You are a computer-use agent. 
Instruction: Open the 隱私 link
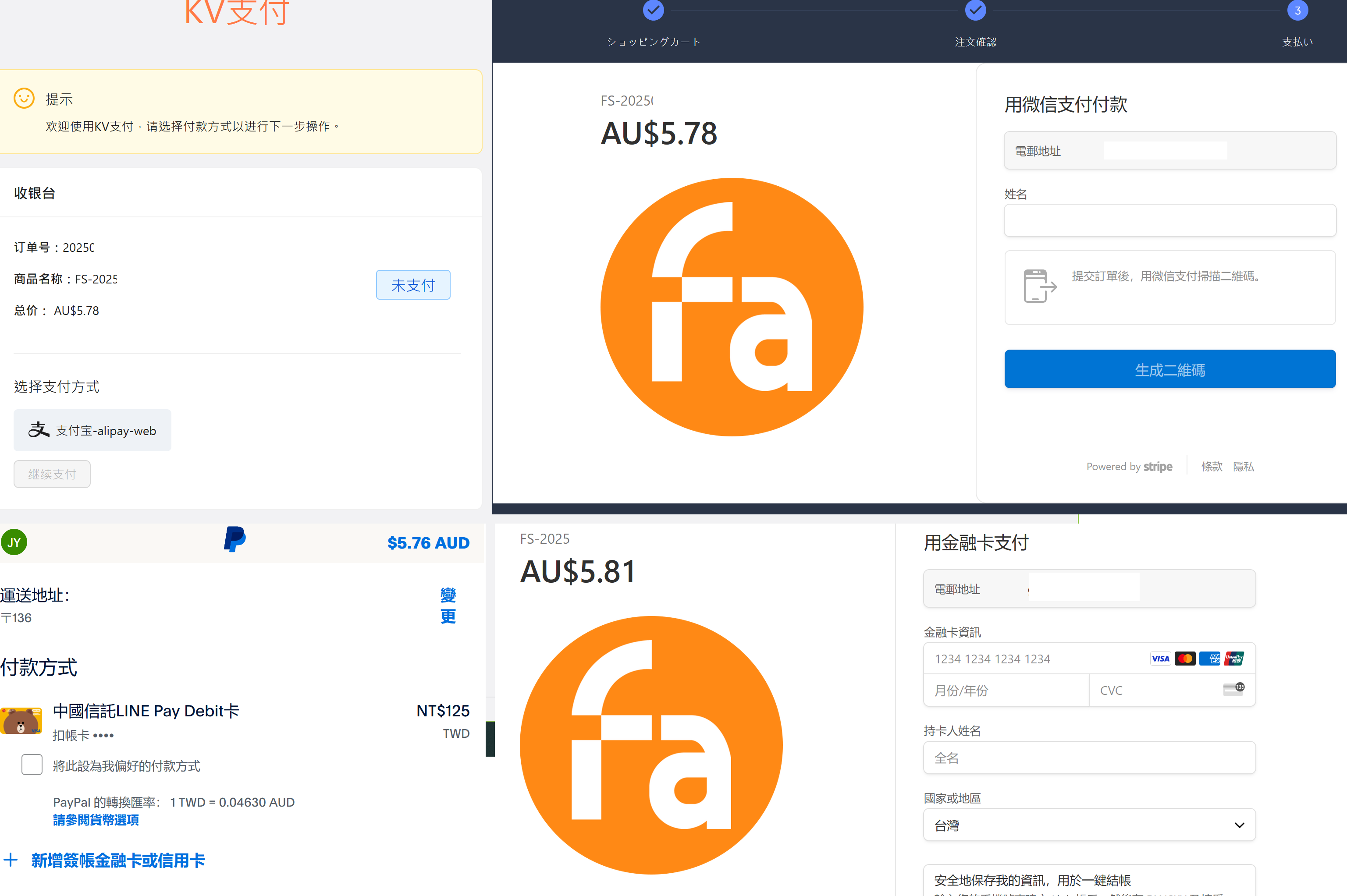(1244, 466)
